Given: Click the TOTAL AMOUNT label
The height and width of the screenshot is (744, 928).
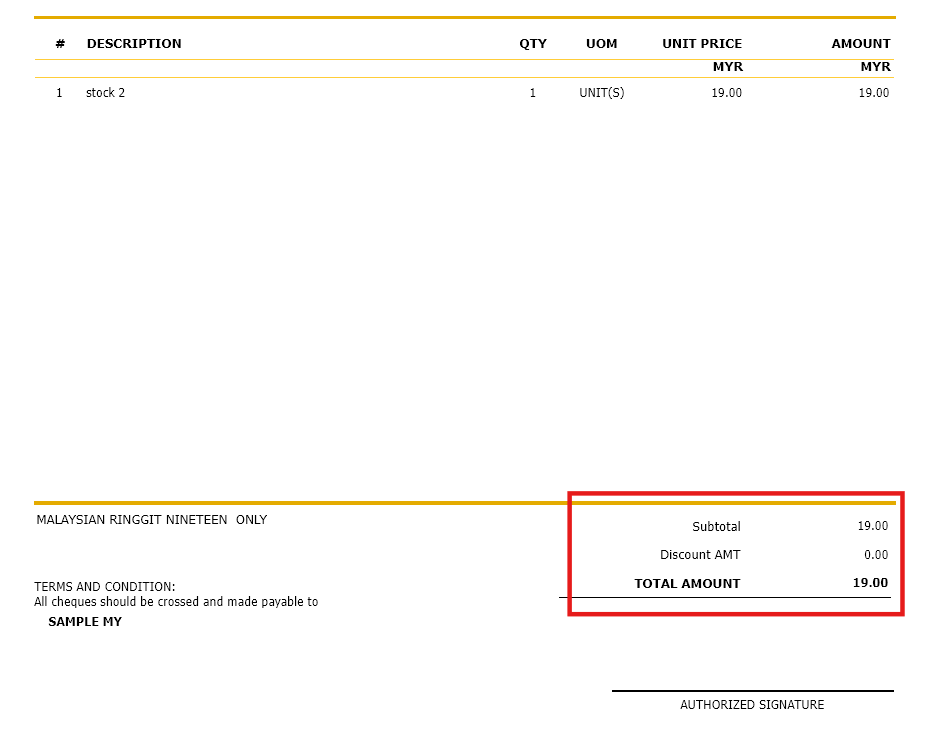Looking at the screenshot, I should [x=687, y=584].
